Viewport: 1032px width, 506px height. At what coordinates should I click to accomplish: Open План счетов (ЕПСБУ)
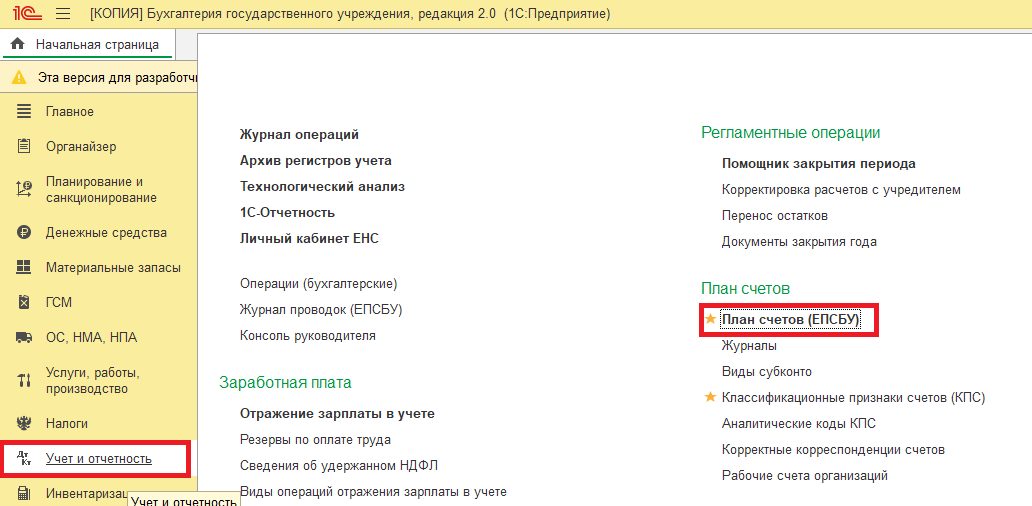(x=790, y=319)
